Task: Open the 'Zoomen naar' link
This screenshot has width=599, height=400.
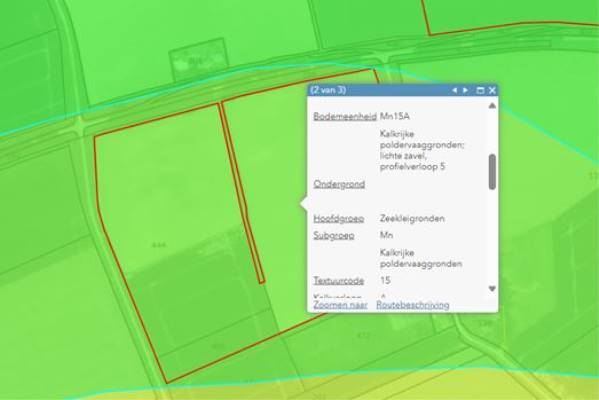Action: click(340, 305)
